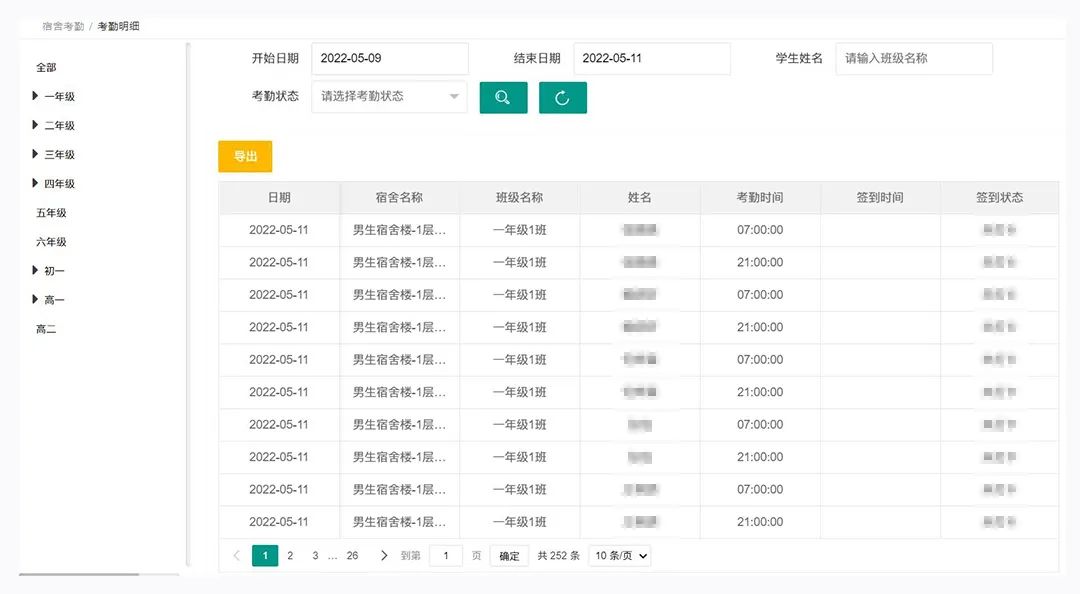Go to page 2 in pagination
This screenshot has width=1080, height=594.
(x=290, y=555)
